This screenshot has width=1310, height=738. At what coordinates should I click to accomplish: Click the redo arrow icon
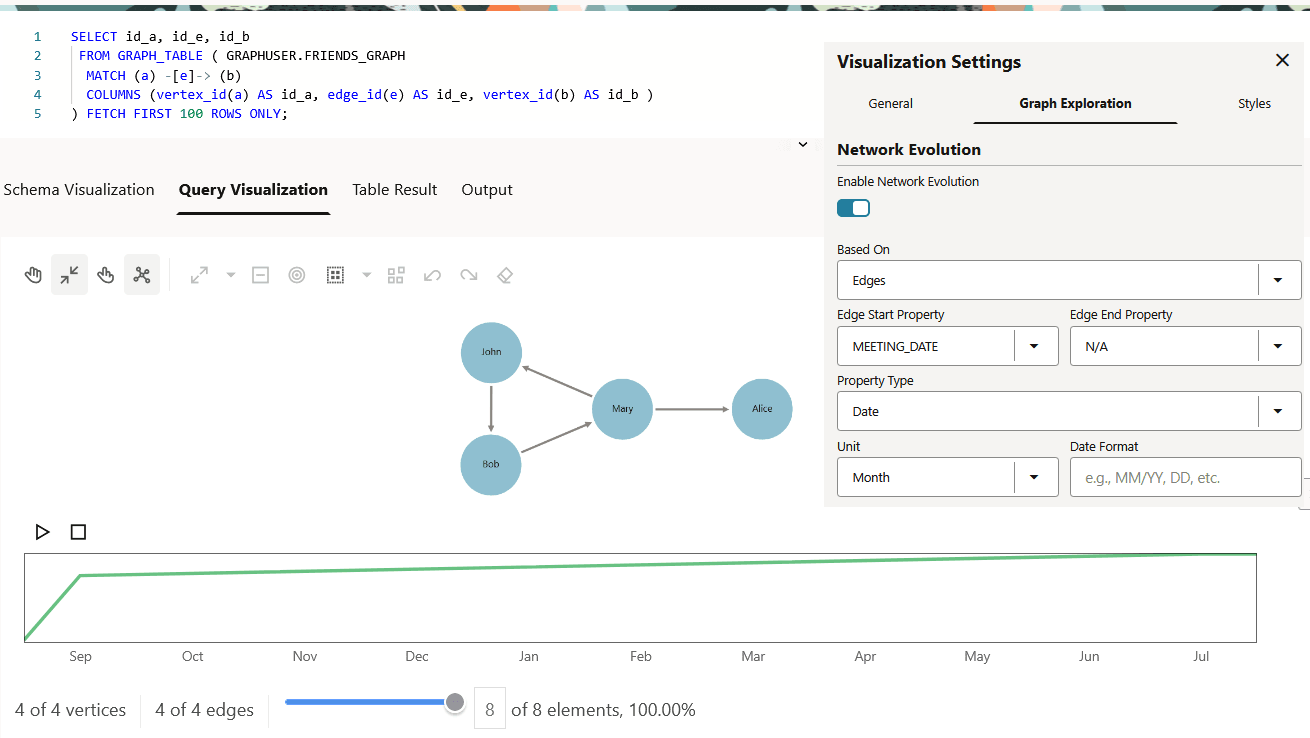click(468, 275)
